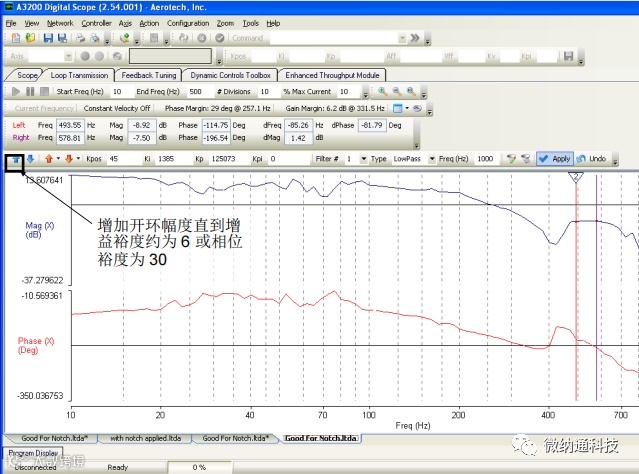Screen dimensions: 639x474
Task: Click the grayed stop (X) circle icon
Action: pos(201,38)
